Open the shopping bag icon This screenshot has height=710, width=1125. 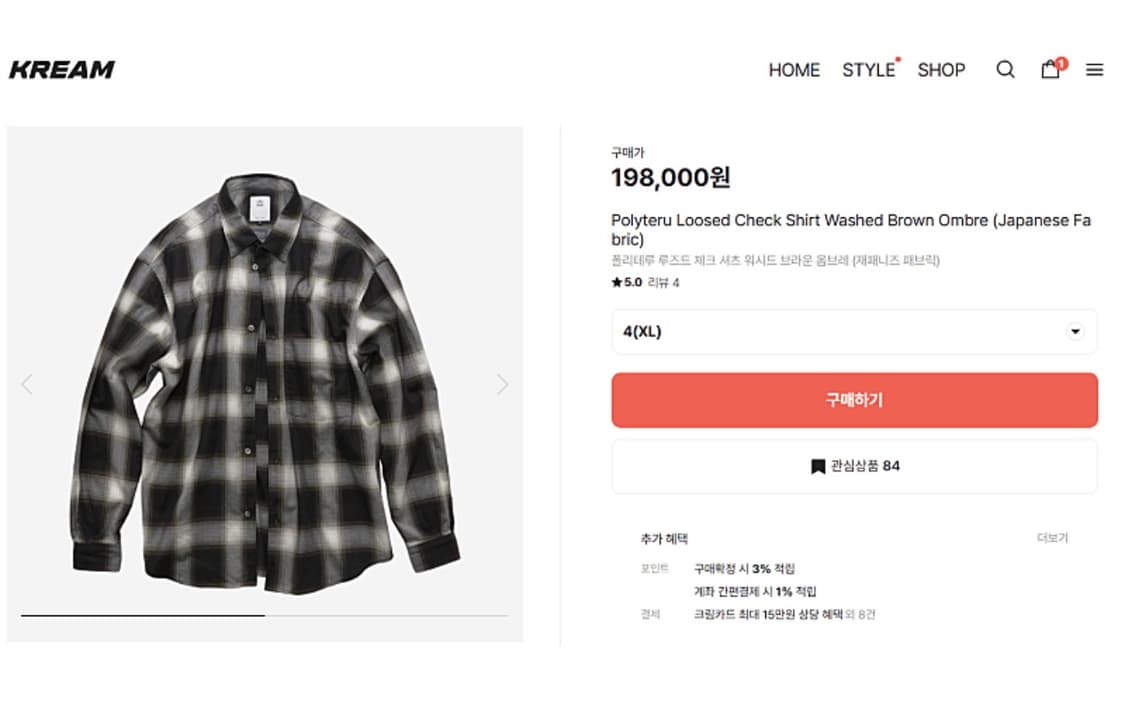pyautogui.click(x=1050, y=69)
